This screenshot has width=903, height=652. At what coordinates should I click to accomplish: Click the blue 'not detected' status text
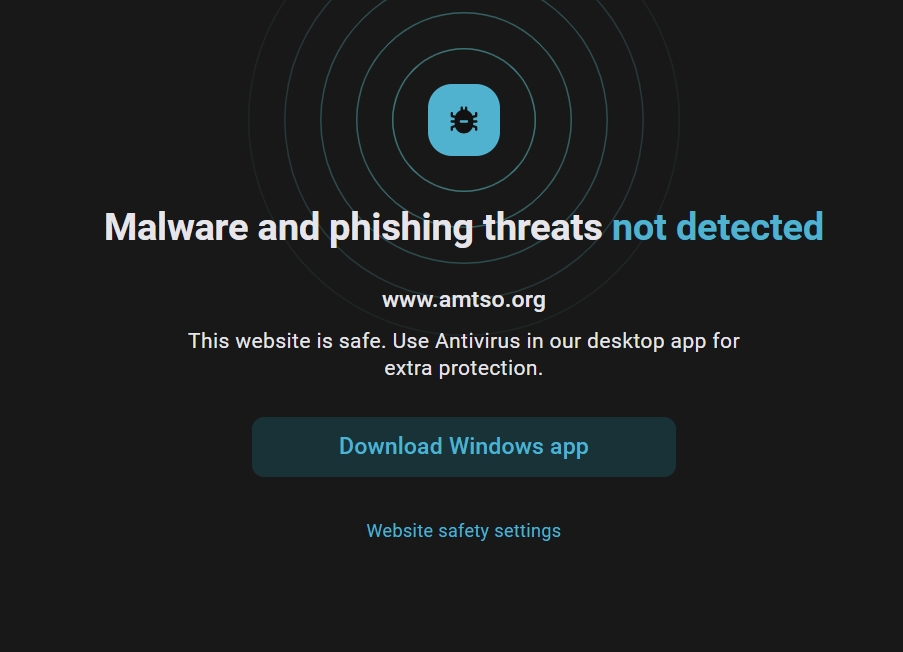tap(717, 227)
